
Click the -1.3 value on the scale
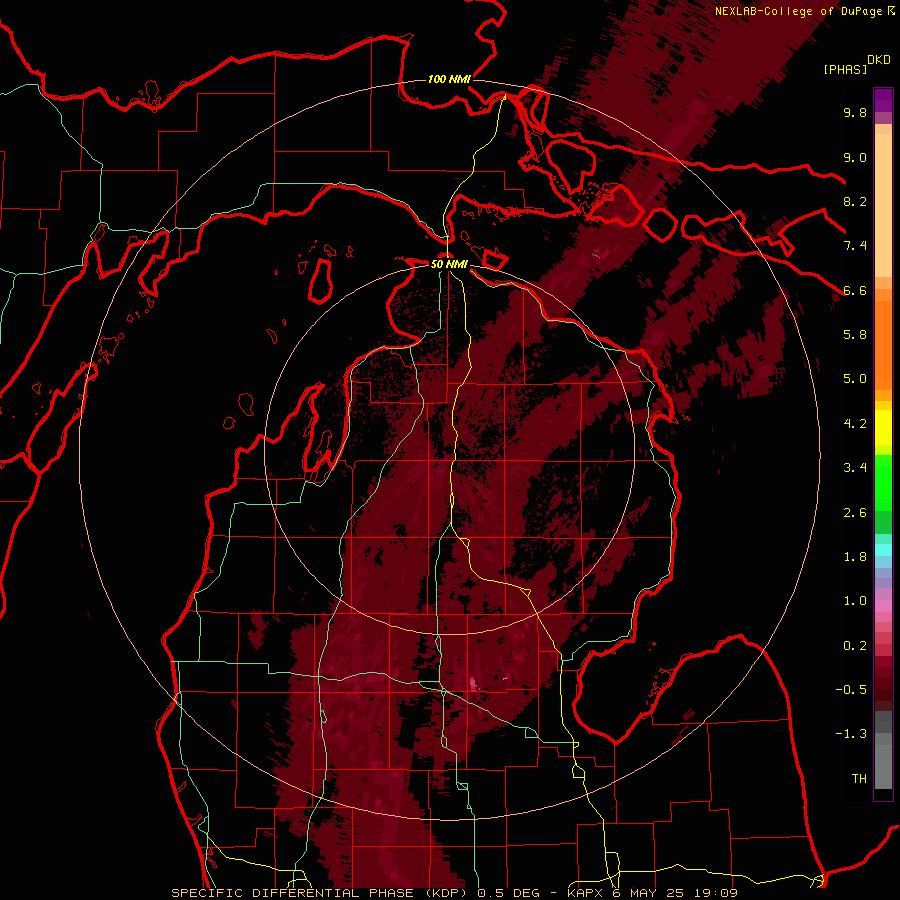[851, 734]
